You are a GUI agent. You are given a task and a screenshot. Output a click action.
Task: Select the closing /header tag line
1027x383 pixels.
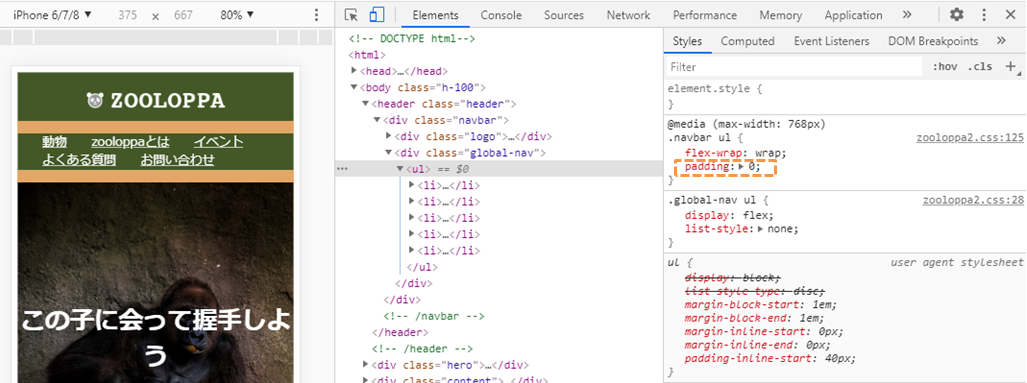(400, 333)
